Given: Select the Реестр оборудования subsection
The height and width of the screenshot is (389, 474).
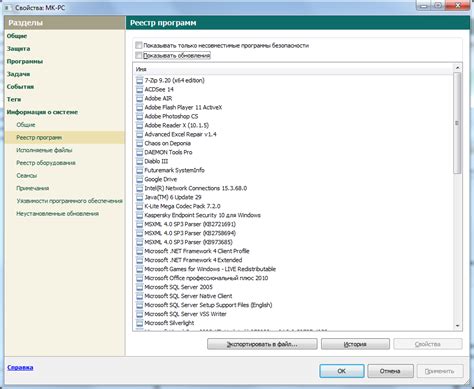Looking at the screenshot, I should tap(46, 163).
